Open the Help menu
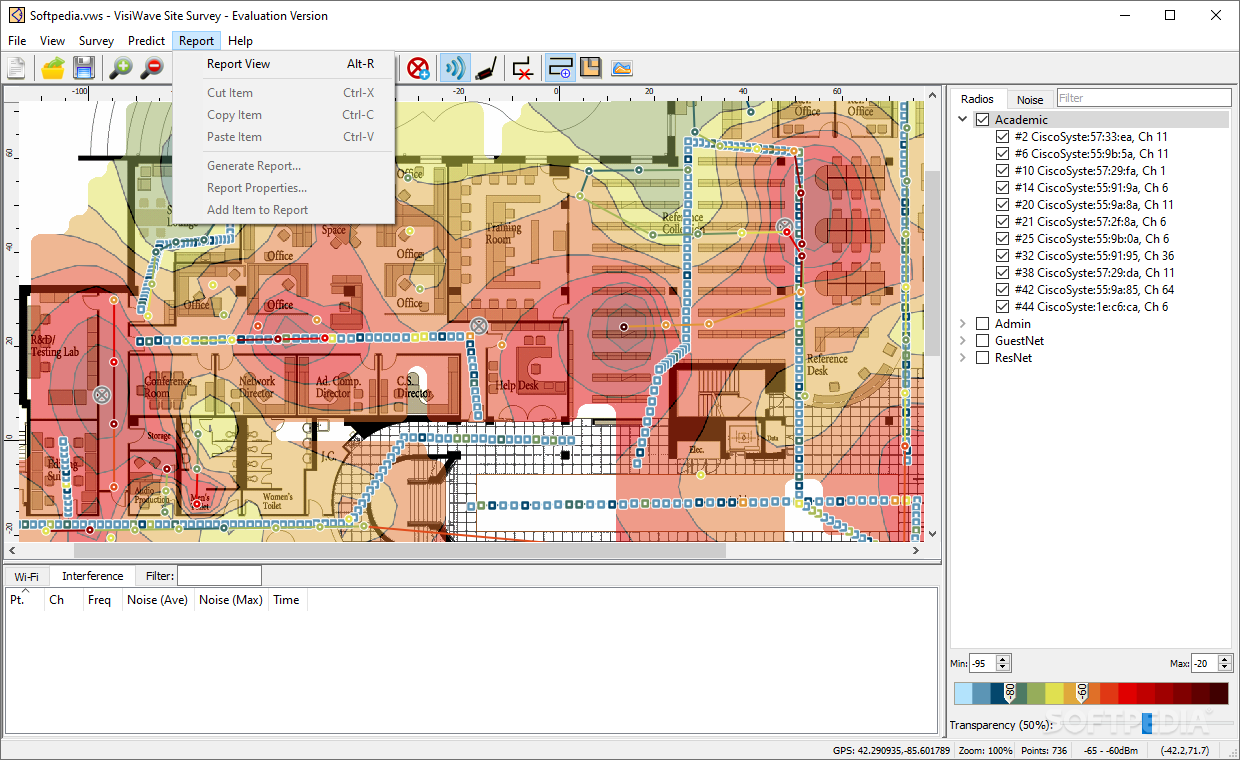 click(240, 41)
